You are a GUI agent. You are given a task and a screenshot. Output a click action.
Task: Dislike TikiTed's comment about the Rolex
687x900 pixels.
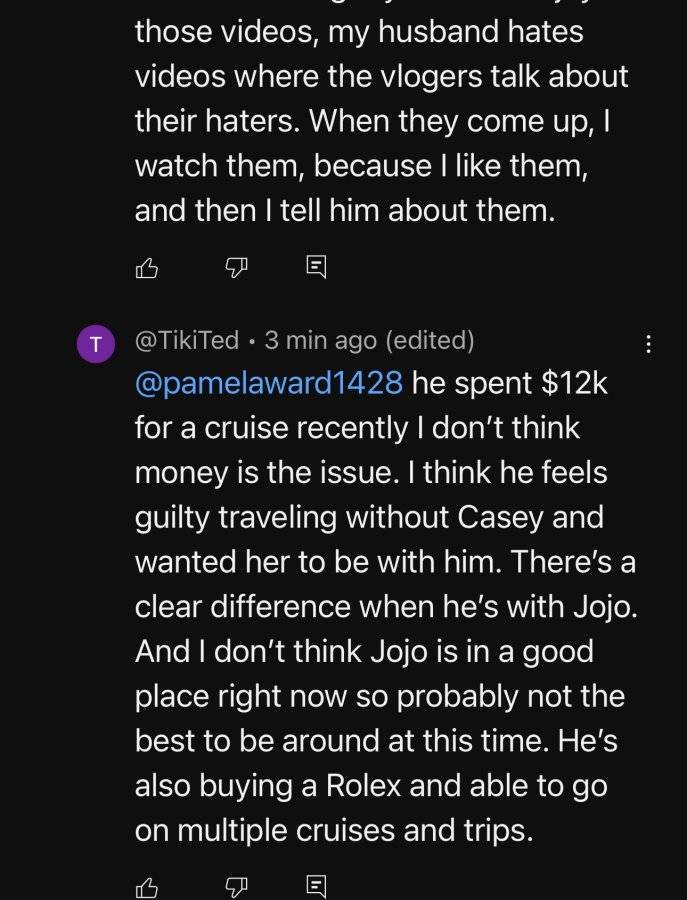tap(236, 887)
